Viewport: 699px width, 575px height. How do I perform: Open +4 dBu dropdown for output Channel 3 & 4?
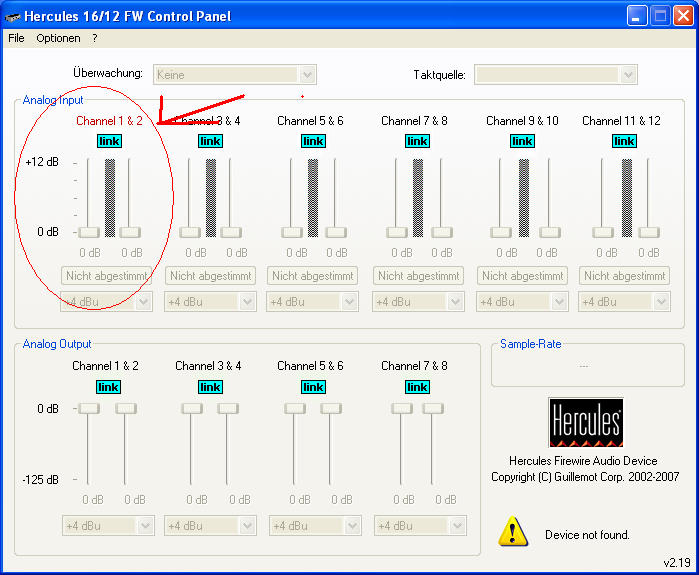click(x=210, y=526)
